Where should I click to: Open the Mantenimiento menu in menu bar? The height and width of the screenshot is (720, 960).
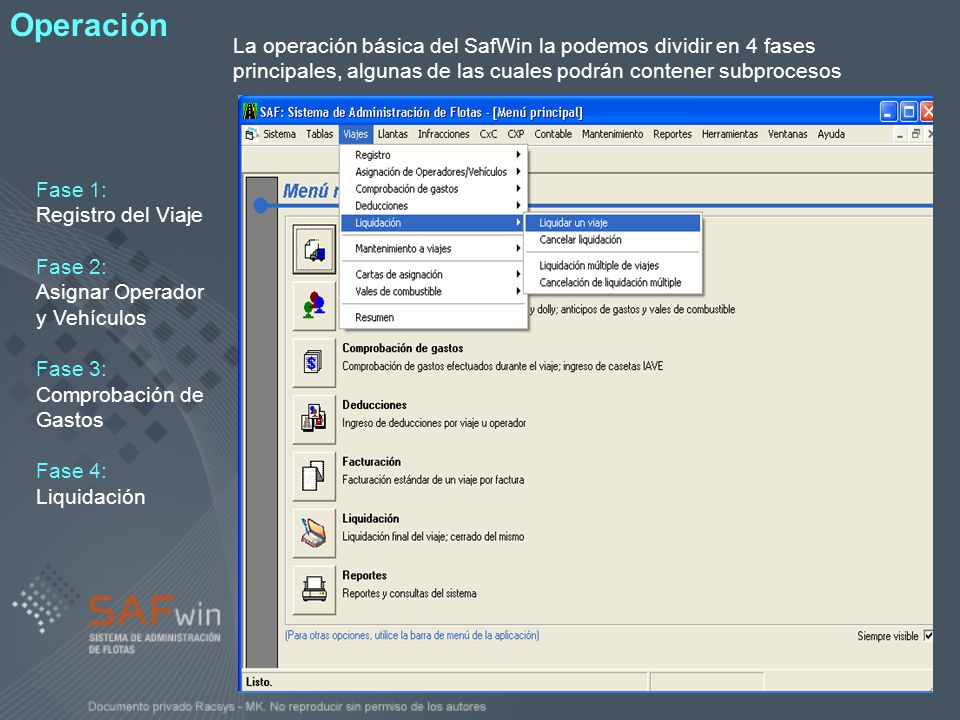tap(612, 134)
